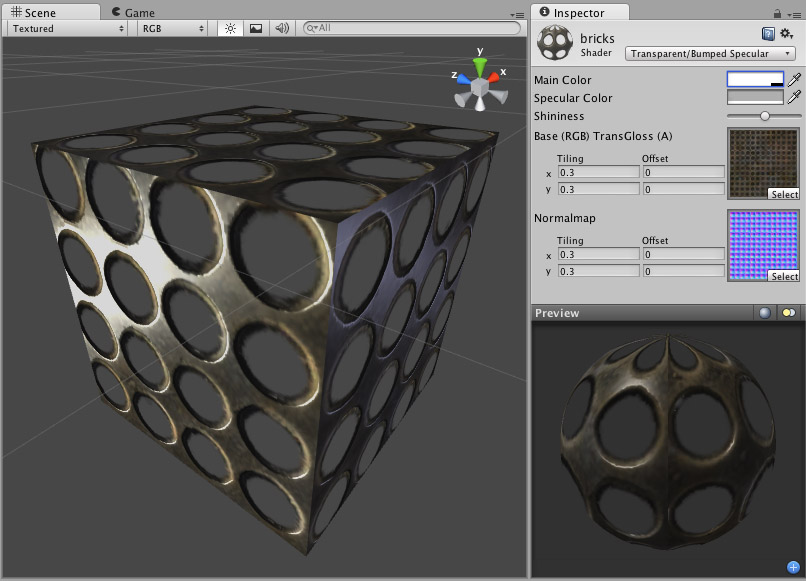Open the Transparent/Bumped Specular shader dropdown
806x581 pixels.
[x=710, y=52]
